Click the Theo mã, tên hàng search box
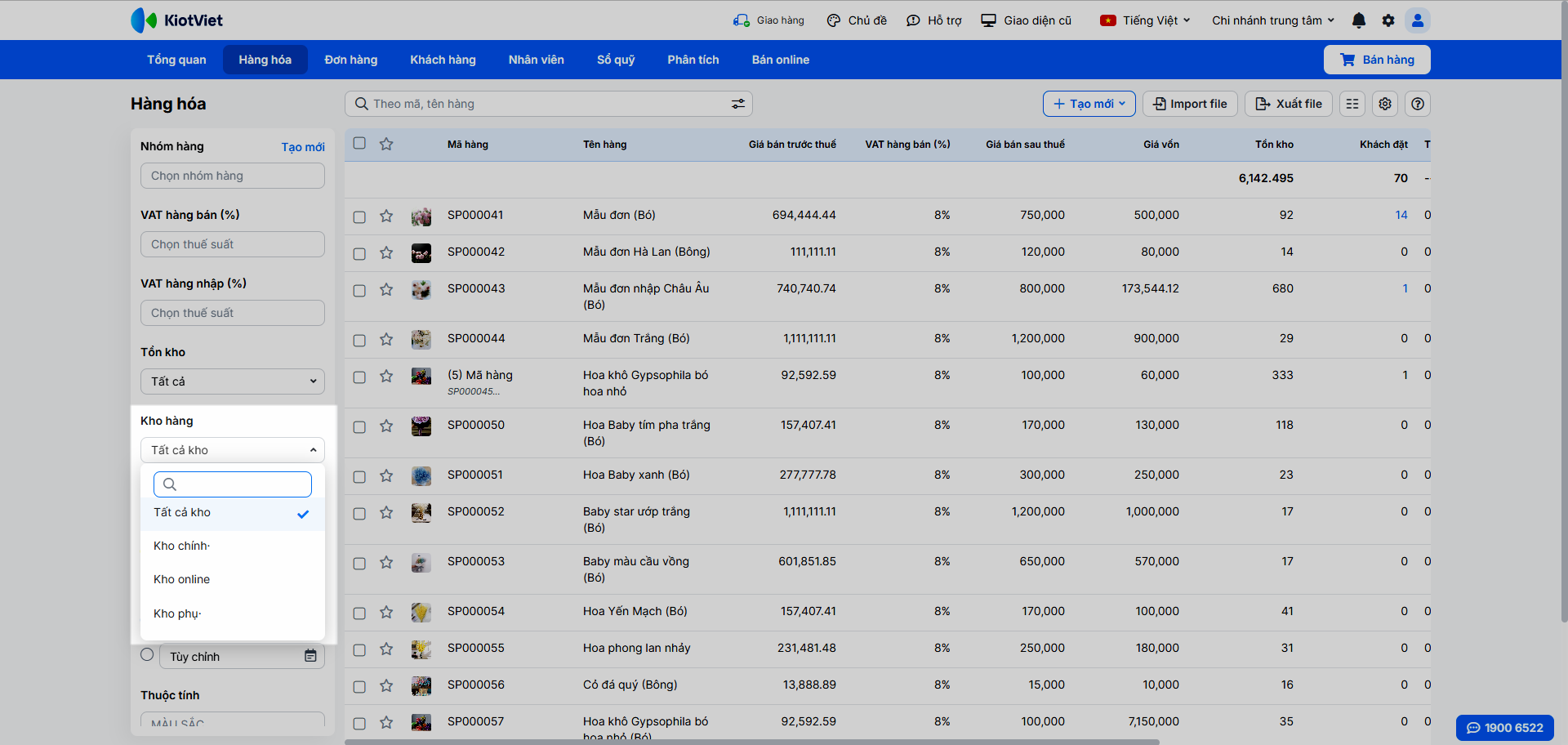The image size is (1568, 745). (539, 104)
